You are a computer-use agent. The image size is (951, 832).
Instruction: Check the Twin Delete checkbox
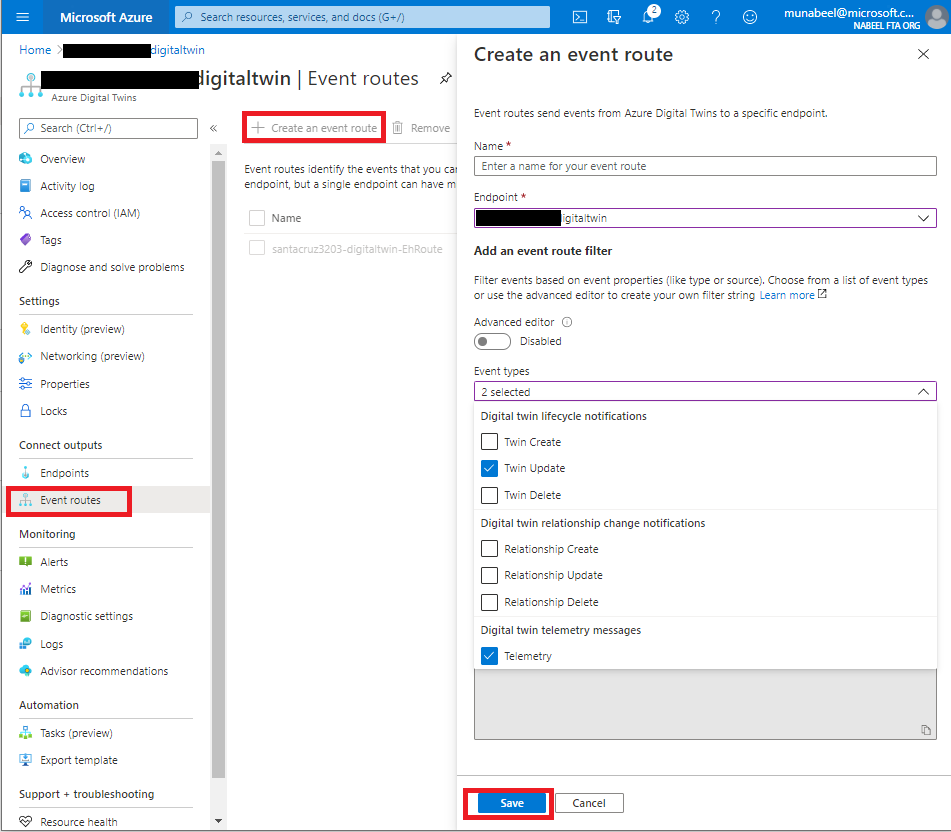489,495
